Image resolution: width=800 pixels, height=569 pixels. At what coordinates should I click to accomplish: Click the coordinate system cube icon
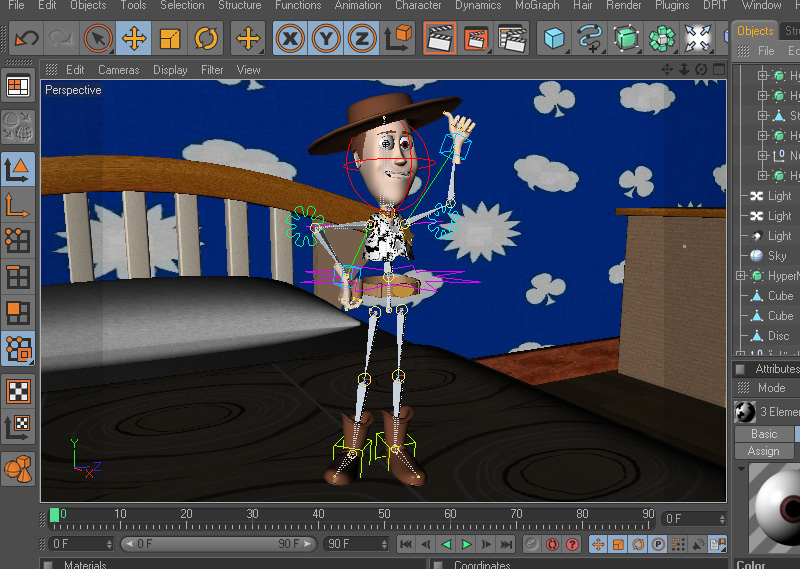[x=398, y=38]
